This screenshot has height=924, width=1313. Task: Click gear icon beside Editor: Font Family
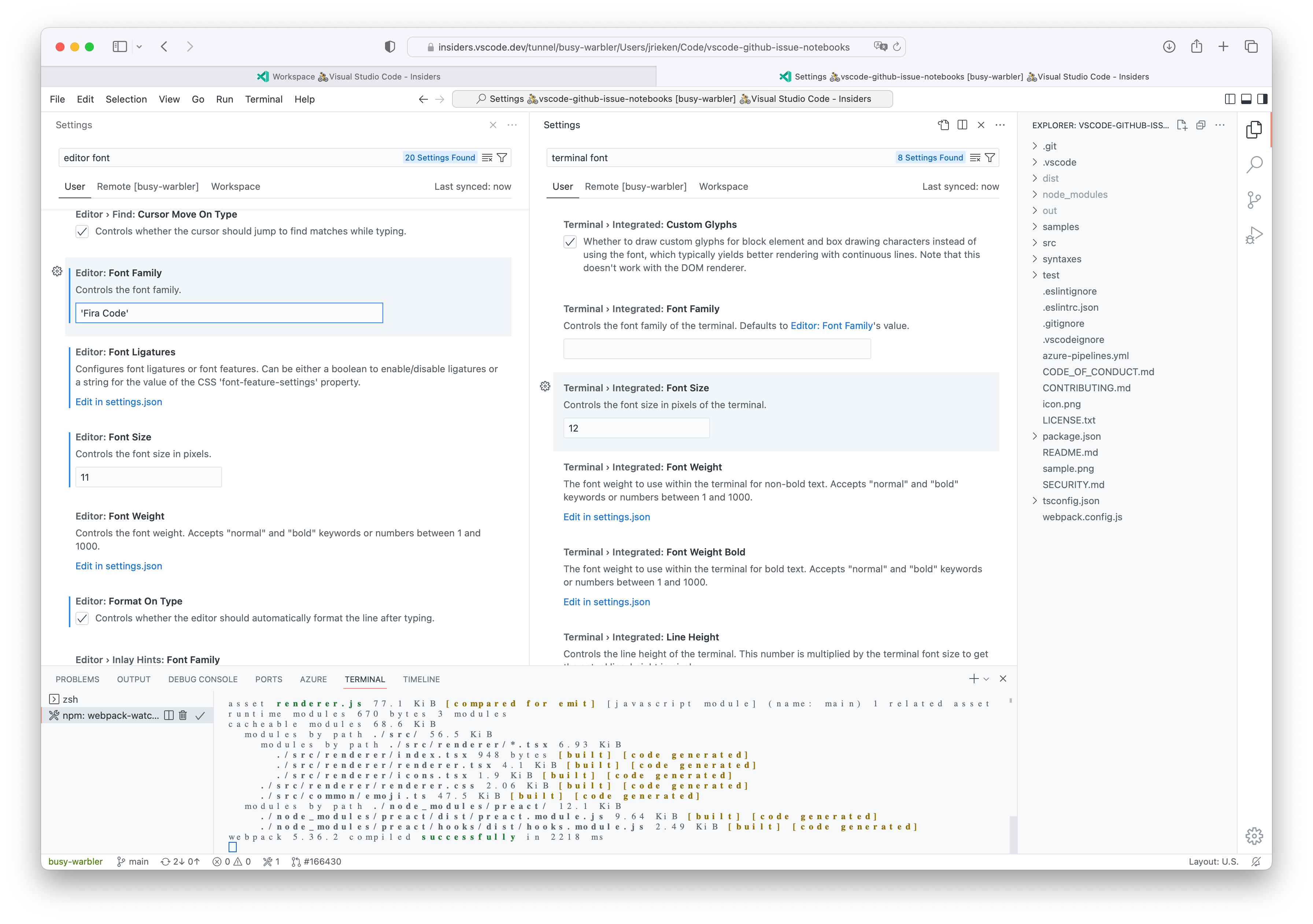click(57, 271)
